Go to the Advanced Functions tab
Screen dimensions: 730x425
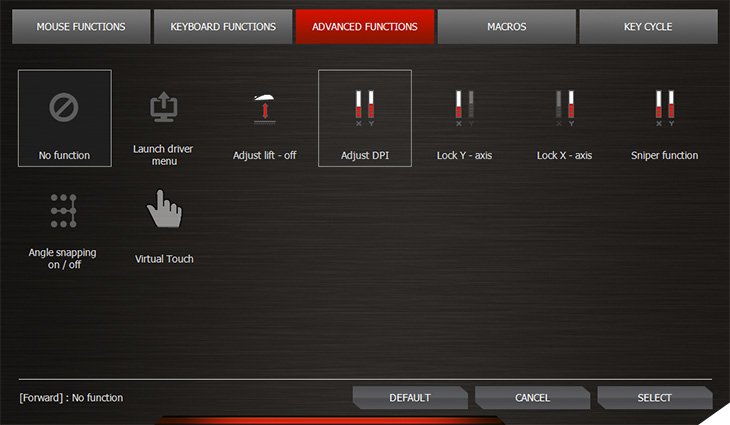365,27
